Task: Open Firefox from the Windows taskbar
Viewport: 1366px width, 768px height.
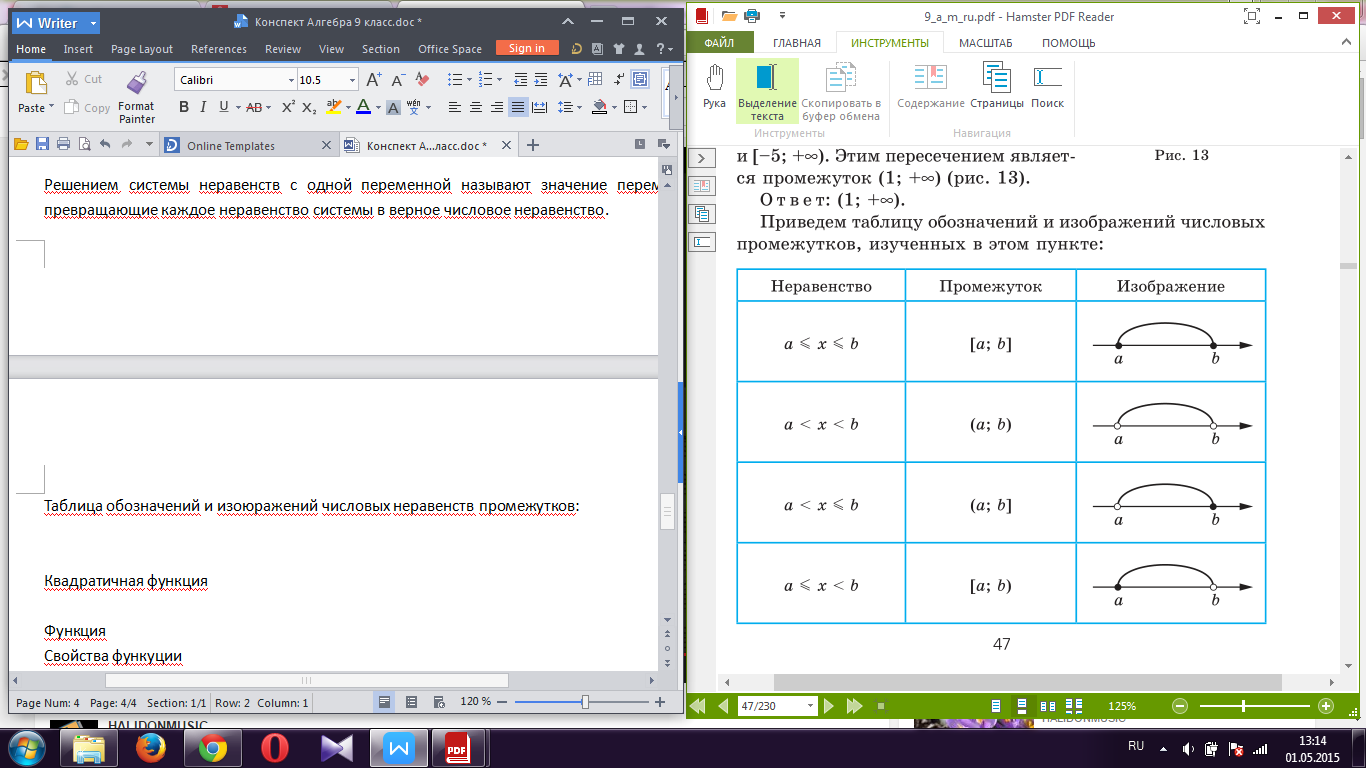Action: pos(151,748)
